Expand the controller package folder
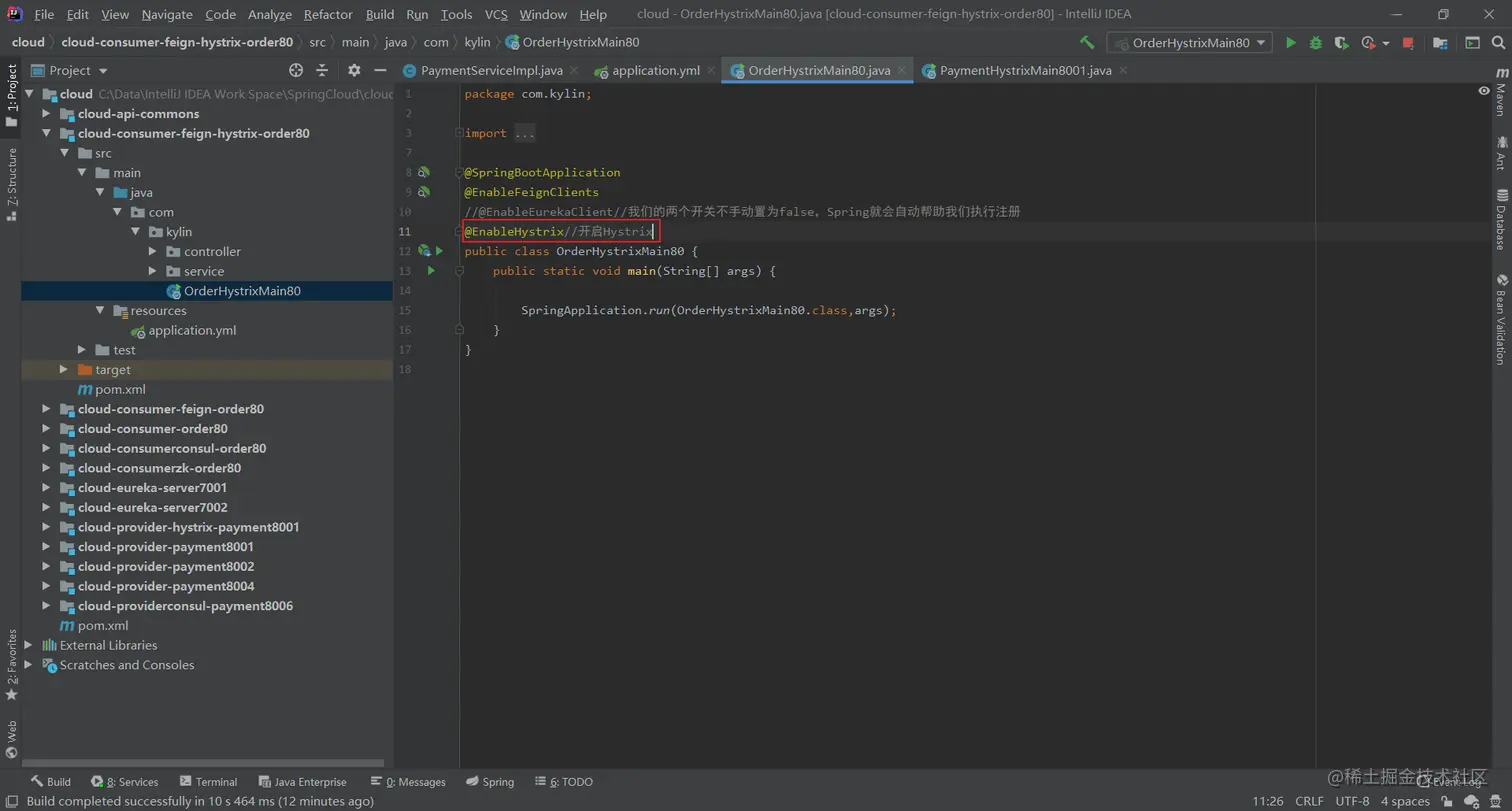 [152, 252]
